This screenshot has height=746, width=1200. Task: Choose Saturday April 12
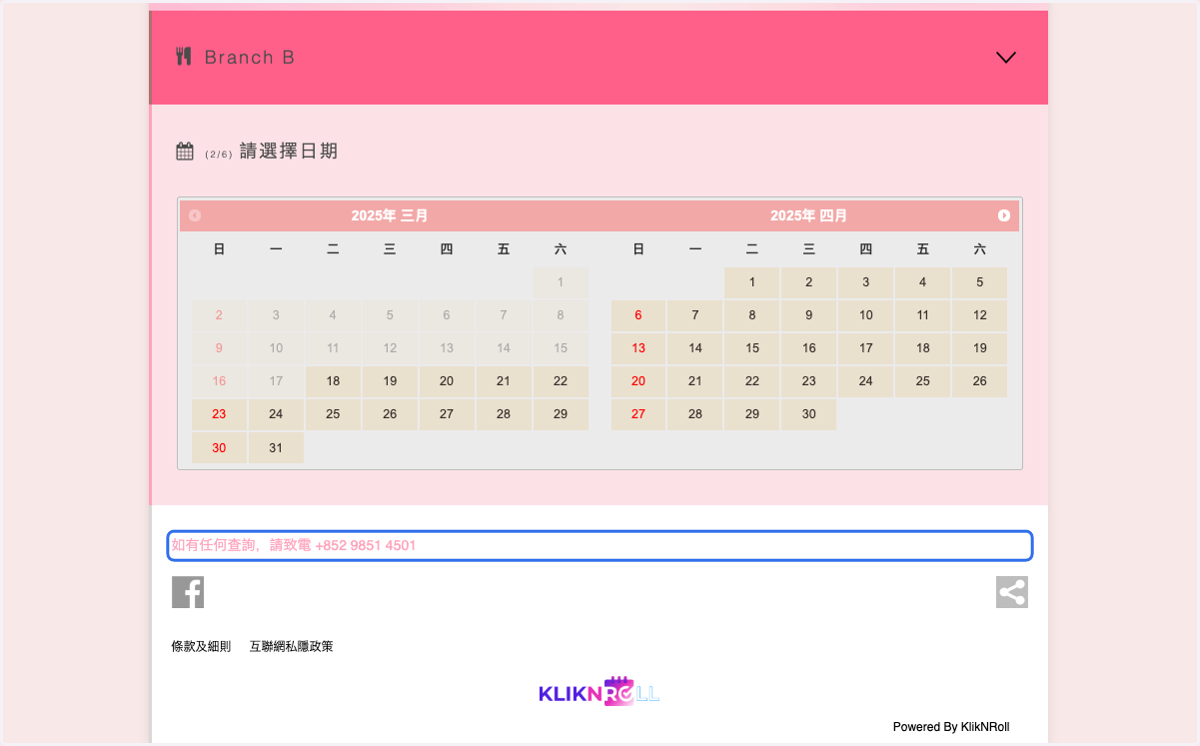tap(979, 315)
